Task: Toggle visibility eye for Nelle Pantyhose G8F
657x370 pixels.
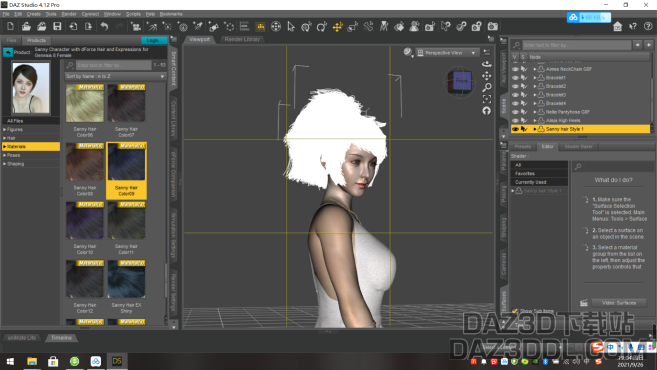Action: [515, 112]
